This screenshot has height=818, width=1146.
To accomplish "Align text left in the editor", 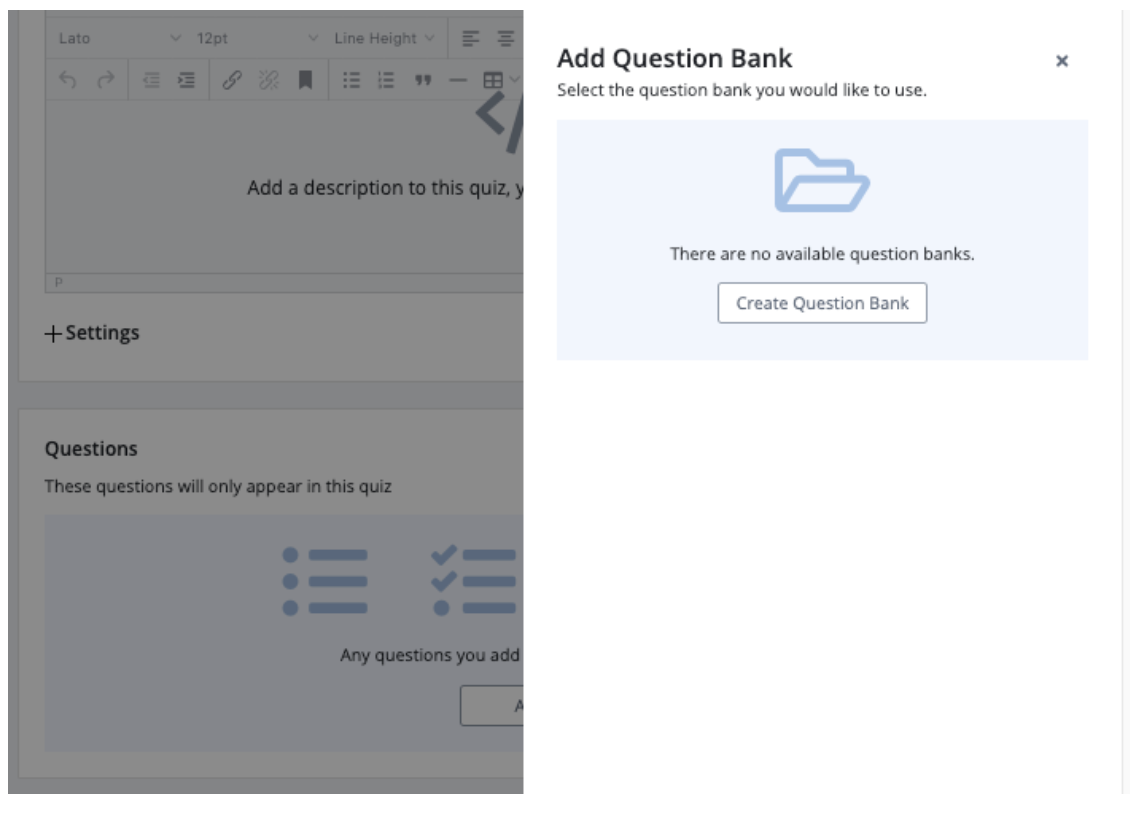I will click(470, 38).
